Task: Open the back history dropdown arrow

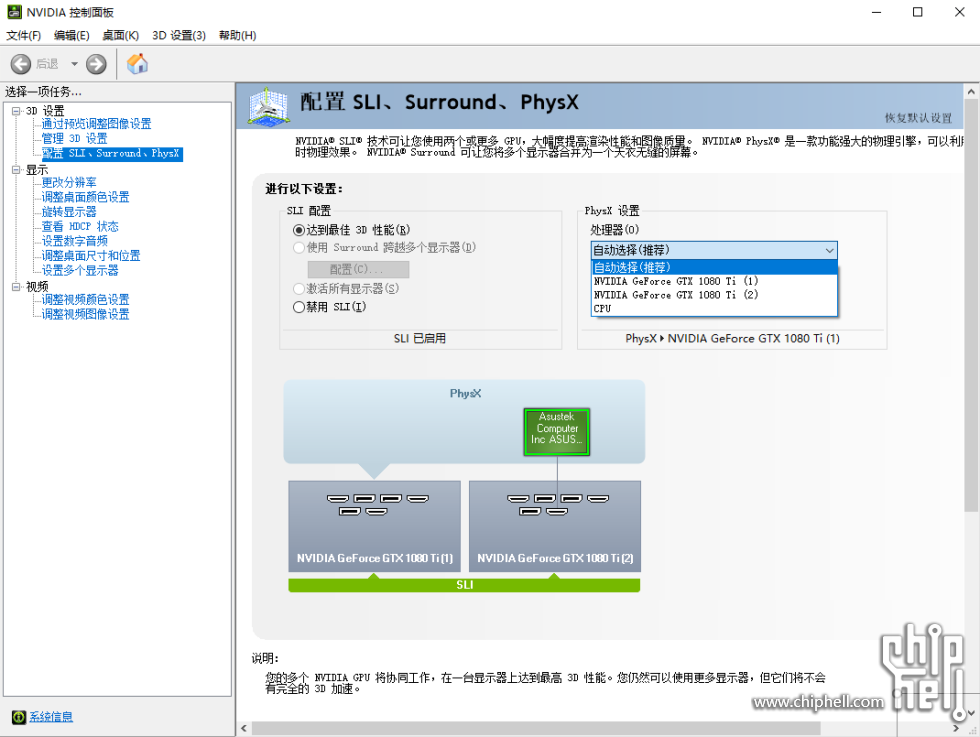Action: tap(74, 64)
